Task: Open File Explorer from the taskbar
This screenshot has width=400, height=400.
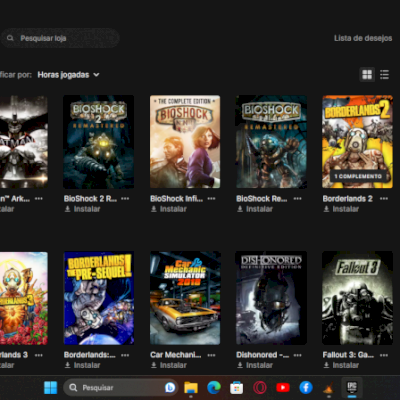Action: click(x=191, y=388)
